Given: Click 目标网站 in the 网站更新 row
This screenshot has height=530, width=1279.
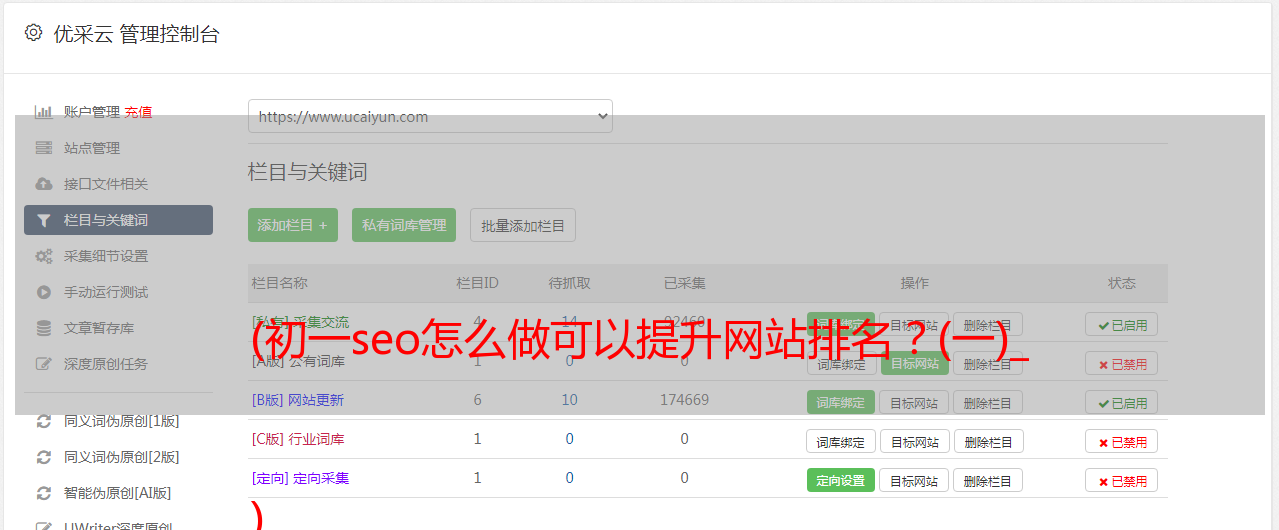Looking at the screenshot, I should 914,402.
